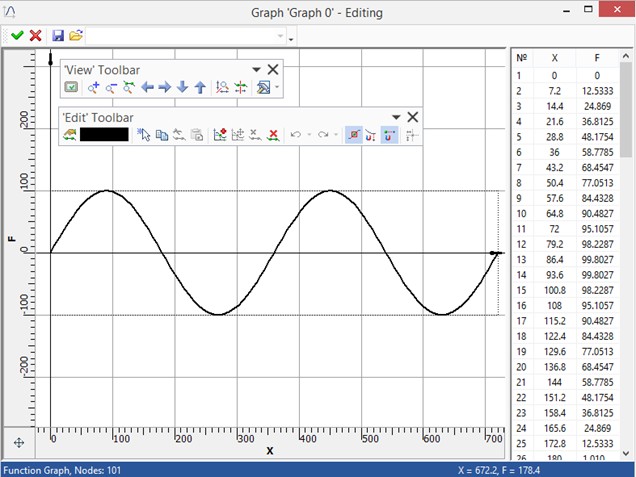Click the X column header in the table
636x477 pixels.
555,58
